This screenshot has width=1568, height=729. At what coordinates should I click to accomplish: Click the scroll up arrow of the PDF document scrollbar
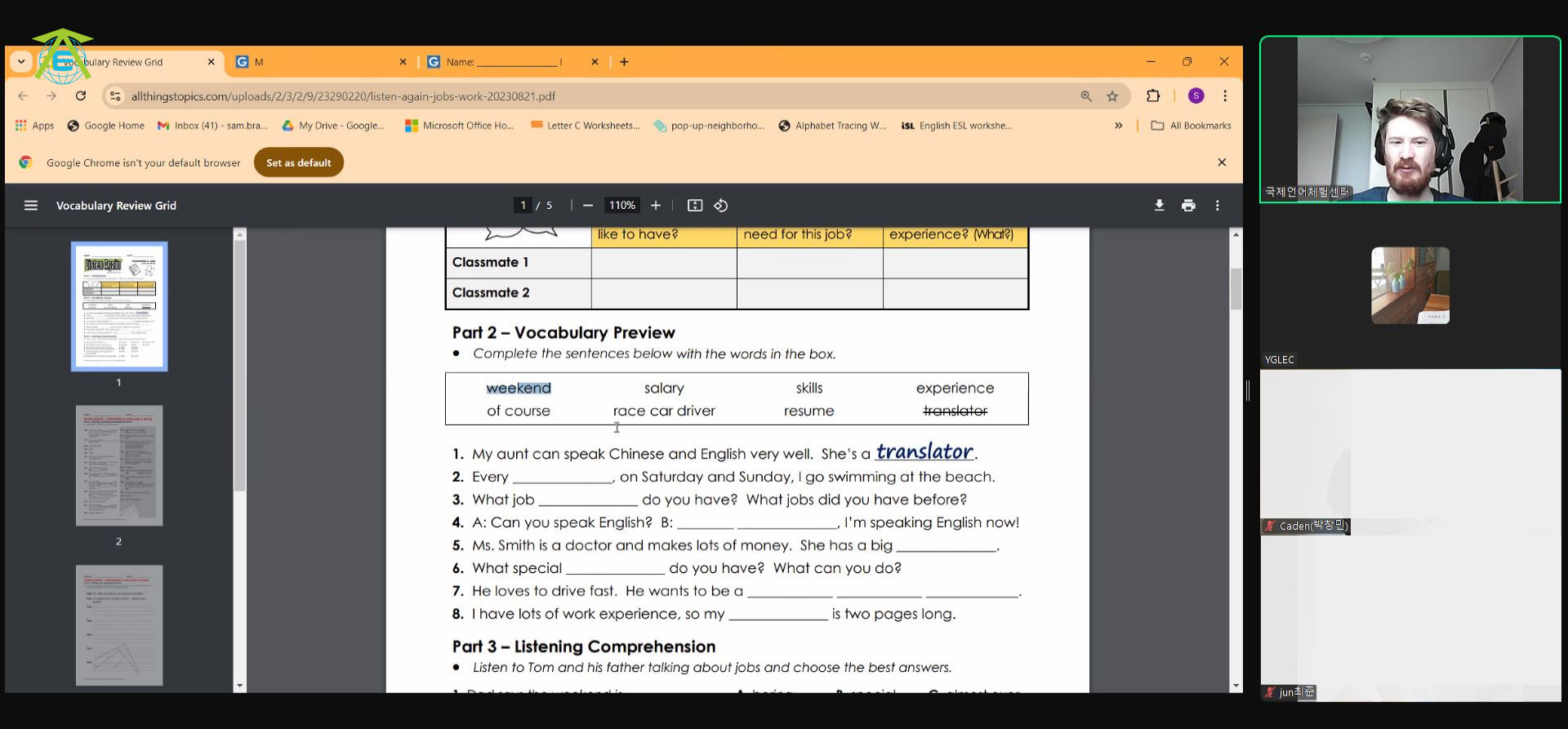[1236, 234]
